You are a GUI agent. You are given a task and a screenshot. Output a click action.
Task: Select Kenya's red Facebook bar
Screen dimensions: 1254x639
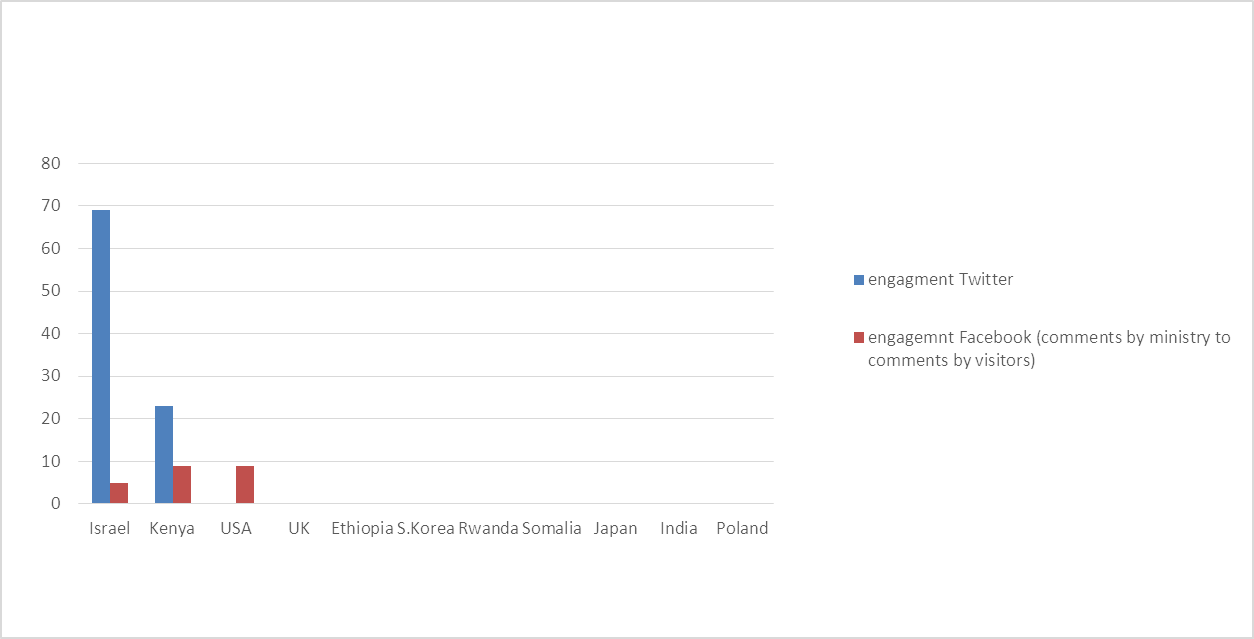[182, 485]
